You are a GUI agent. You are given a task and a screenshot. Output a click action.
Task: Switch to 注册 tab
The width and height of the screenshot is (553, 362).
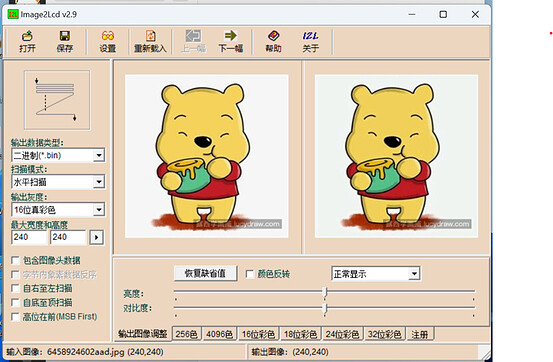coord(420,334)
